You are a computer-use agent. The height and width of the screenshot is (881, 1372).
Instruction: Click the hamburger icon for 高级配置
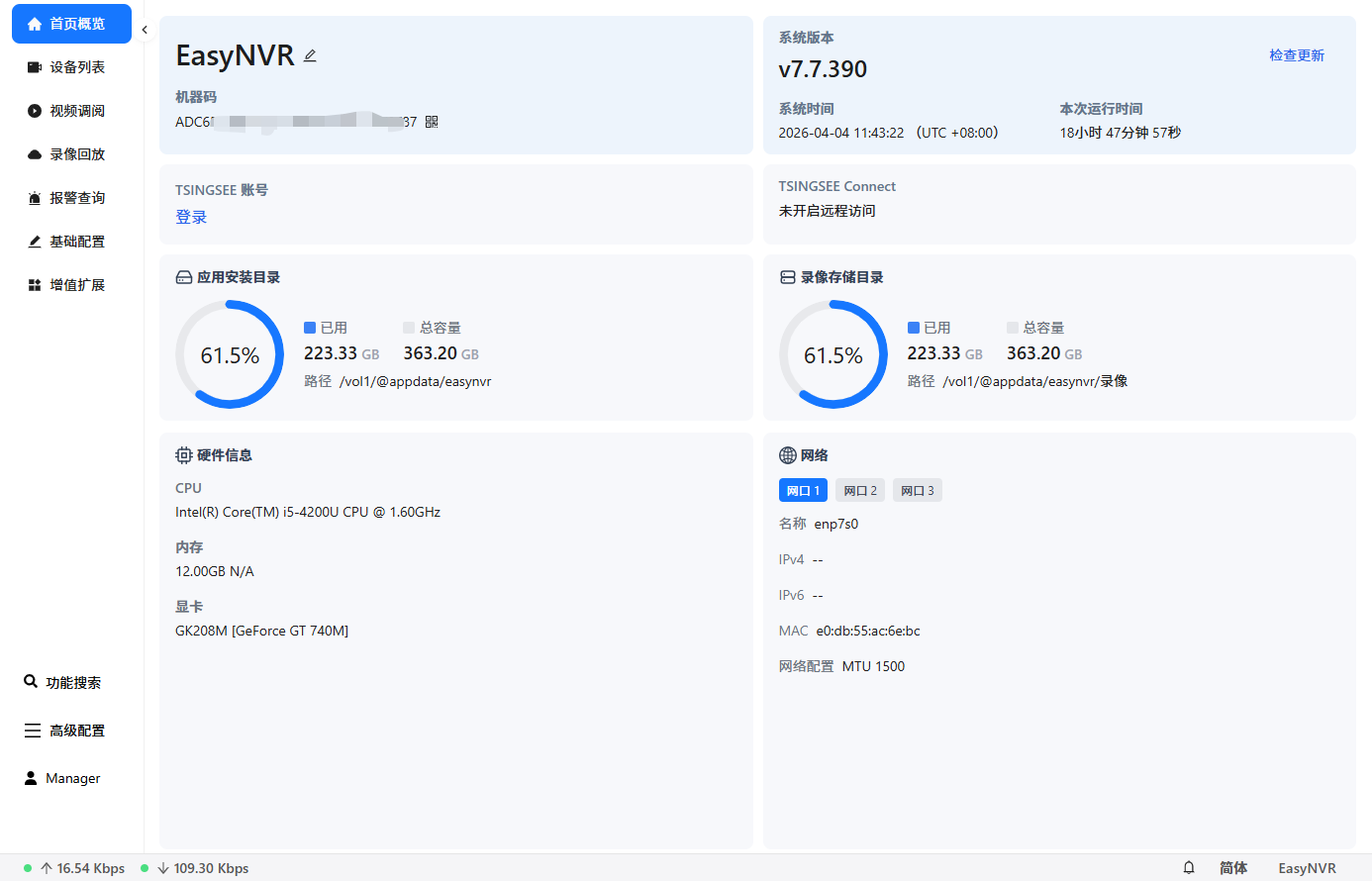33,731
